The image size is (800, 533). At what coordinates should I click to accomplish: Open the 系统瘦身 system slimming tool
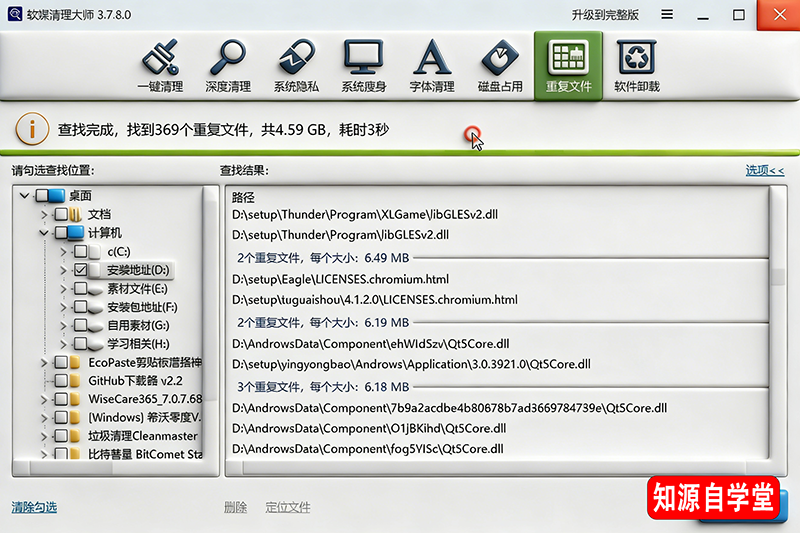click(x=364, y=66)
